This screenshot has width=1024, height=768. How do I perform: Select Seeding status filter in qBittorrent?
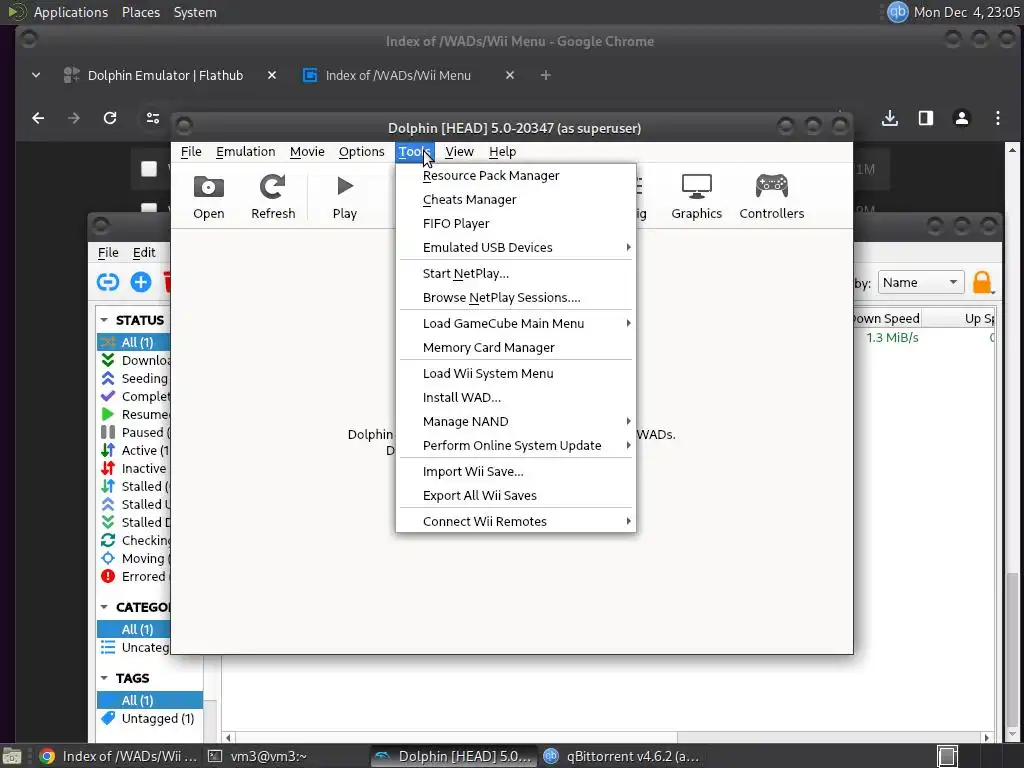pyautogui.click(x=134, y=379)
